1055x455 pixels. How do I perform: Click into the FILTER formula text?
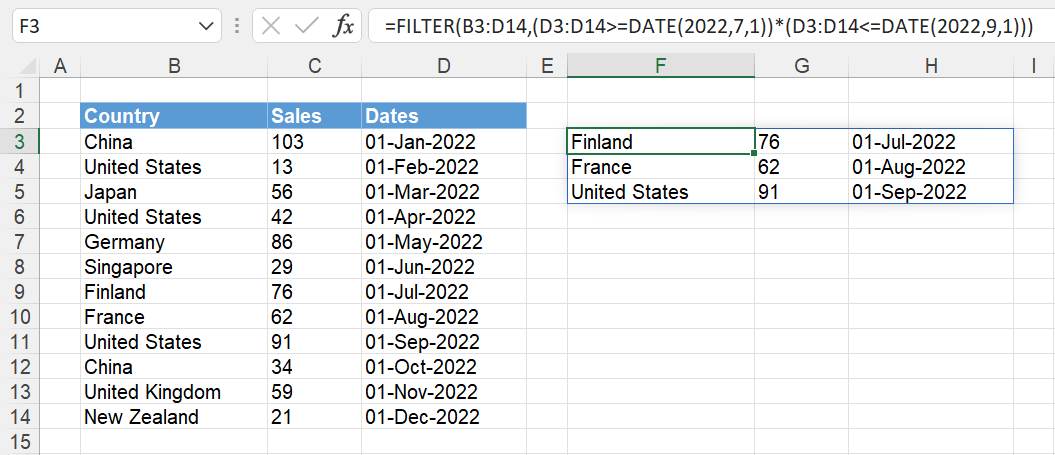click(708, 26)
